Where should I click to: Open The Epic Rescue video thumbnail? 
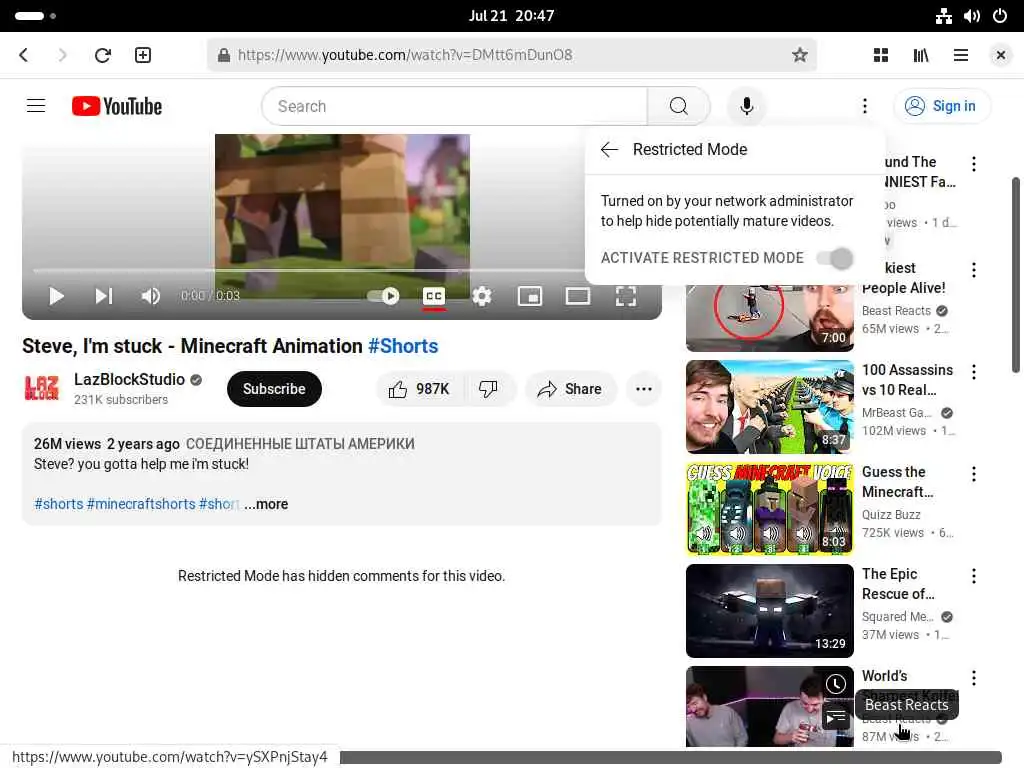(x=770, y=610)
